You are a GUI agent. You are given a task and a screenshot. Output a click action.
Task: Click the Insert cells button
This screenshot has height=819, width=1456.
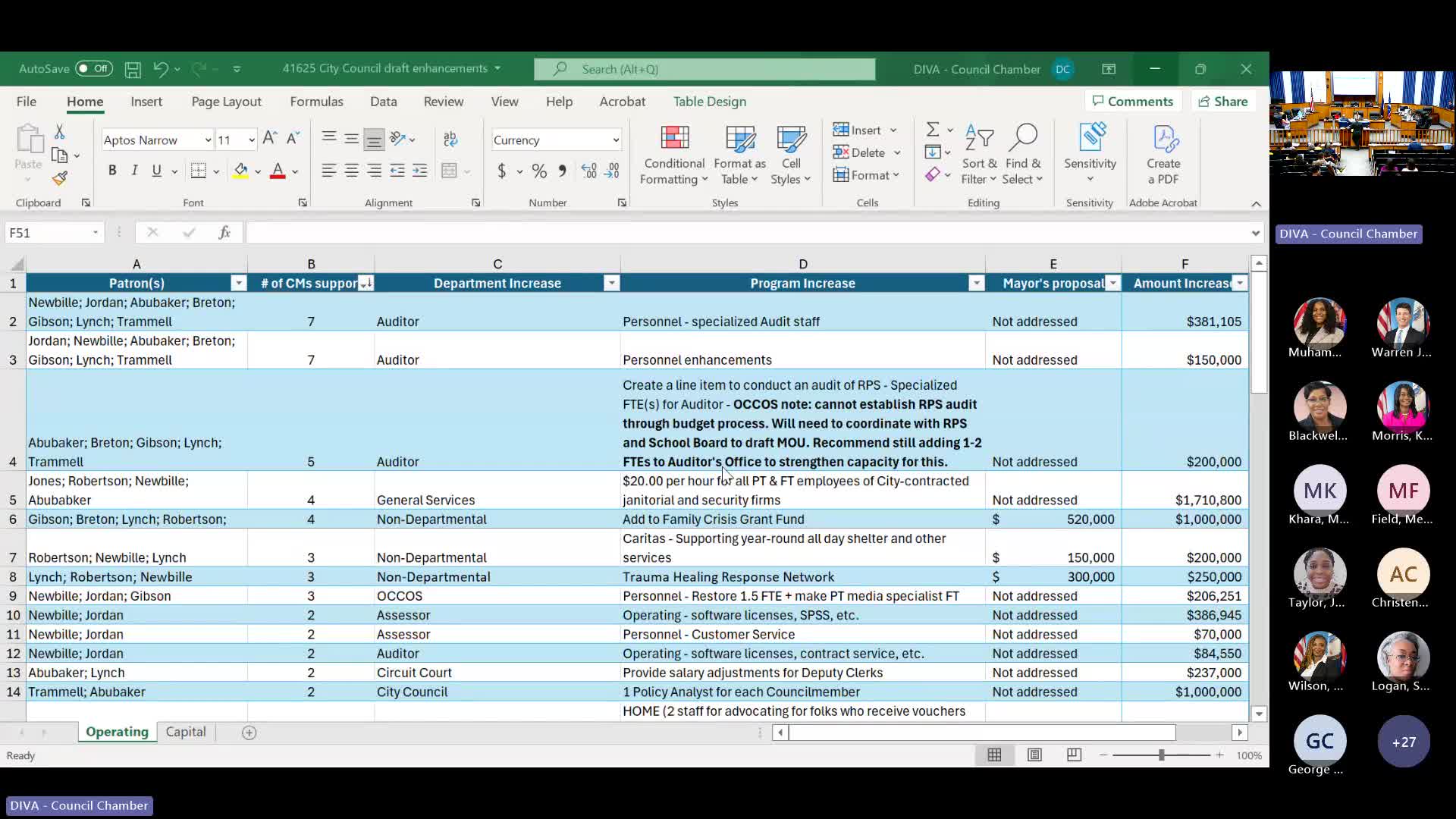865,130
